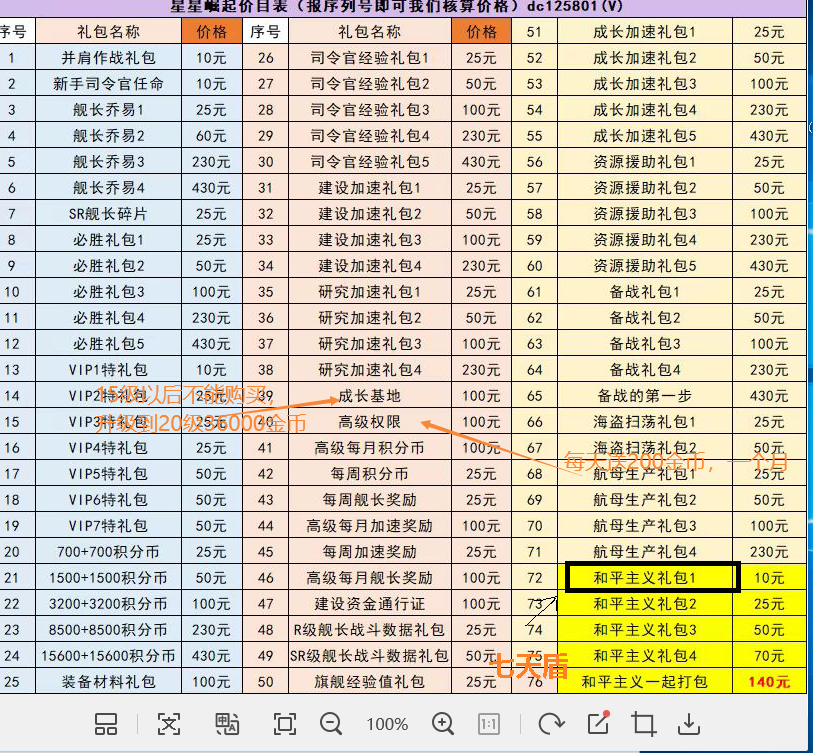Click the 舰长乔易1 cell
This screenshot has width=813, height=753.
(x=108, y=109)
